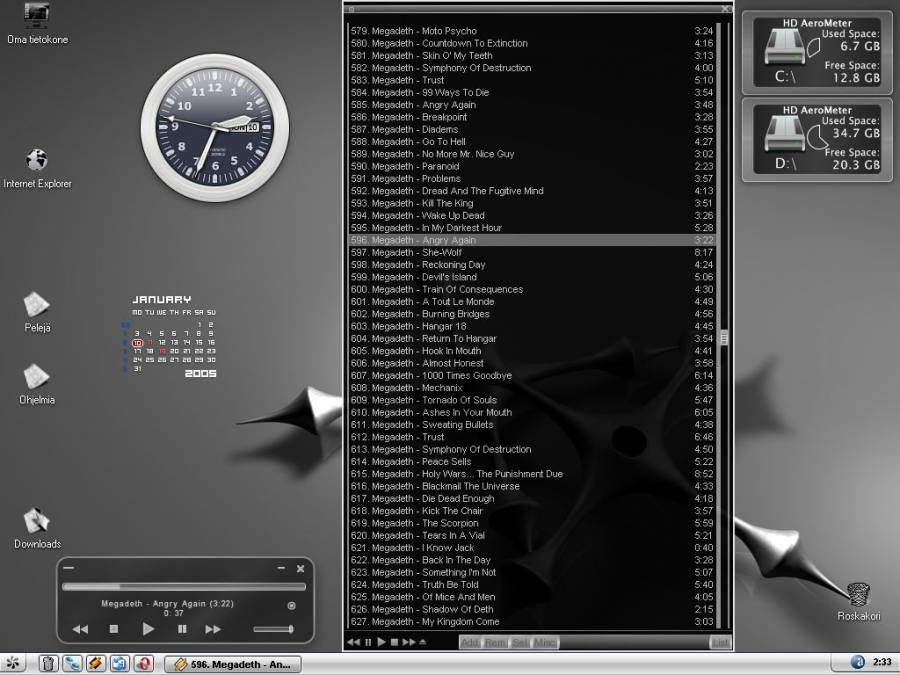
Task: Click the Rem button in playlist
Action: click(495, 642)
